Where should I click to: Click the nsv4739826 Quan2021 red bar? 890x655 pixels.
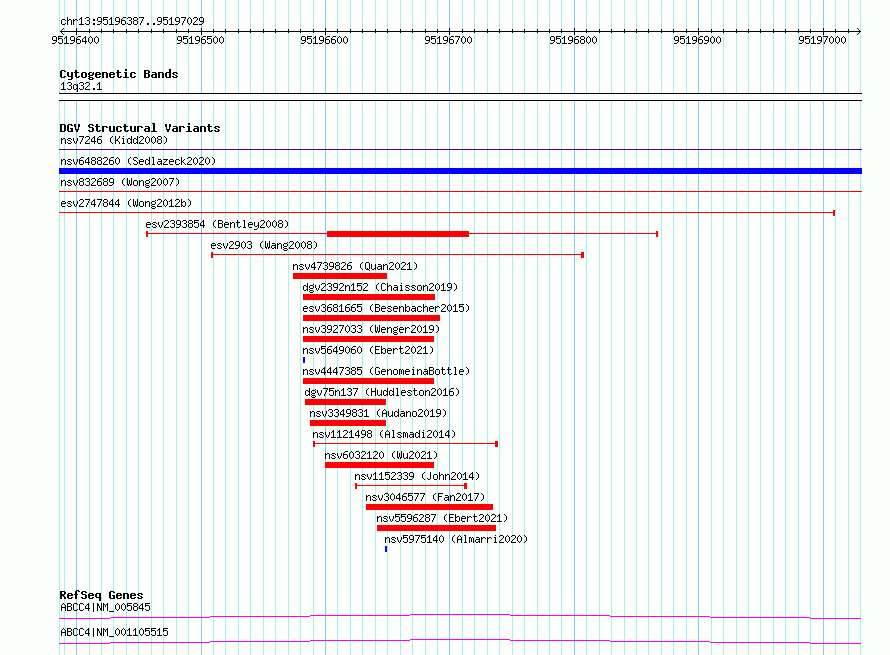tap(340, 276)
